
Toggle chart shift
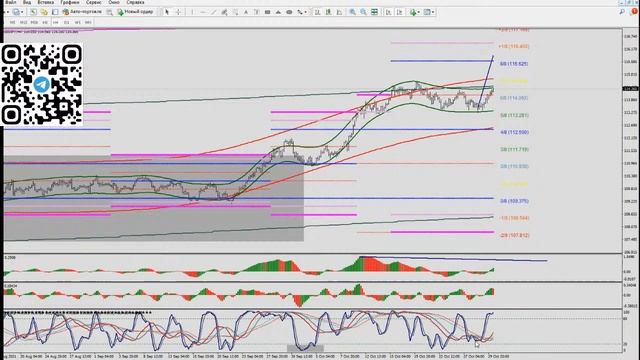point(400,12)
